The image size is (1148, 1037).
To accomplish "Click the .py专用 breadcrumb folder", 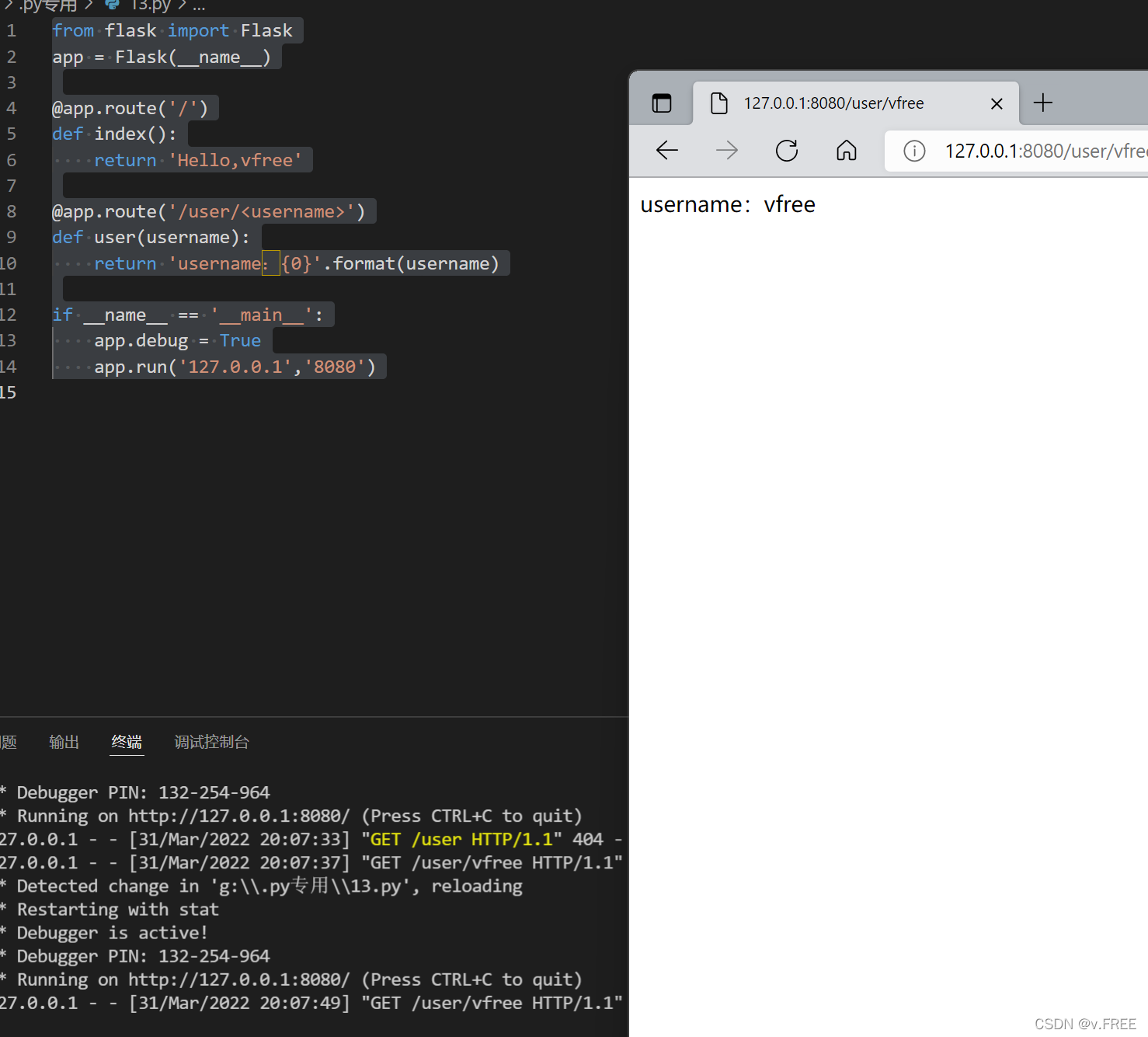I will coord(48,5).
